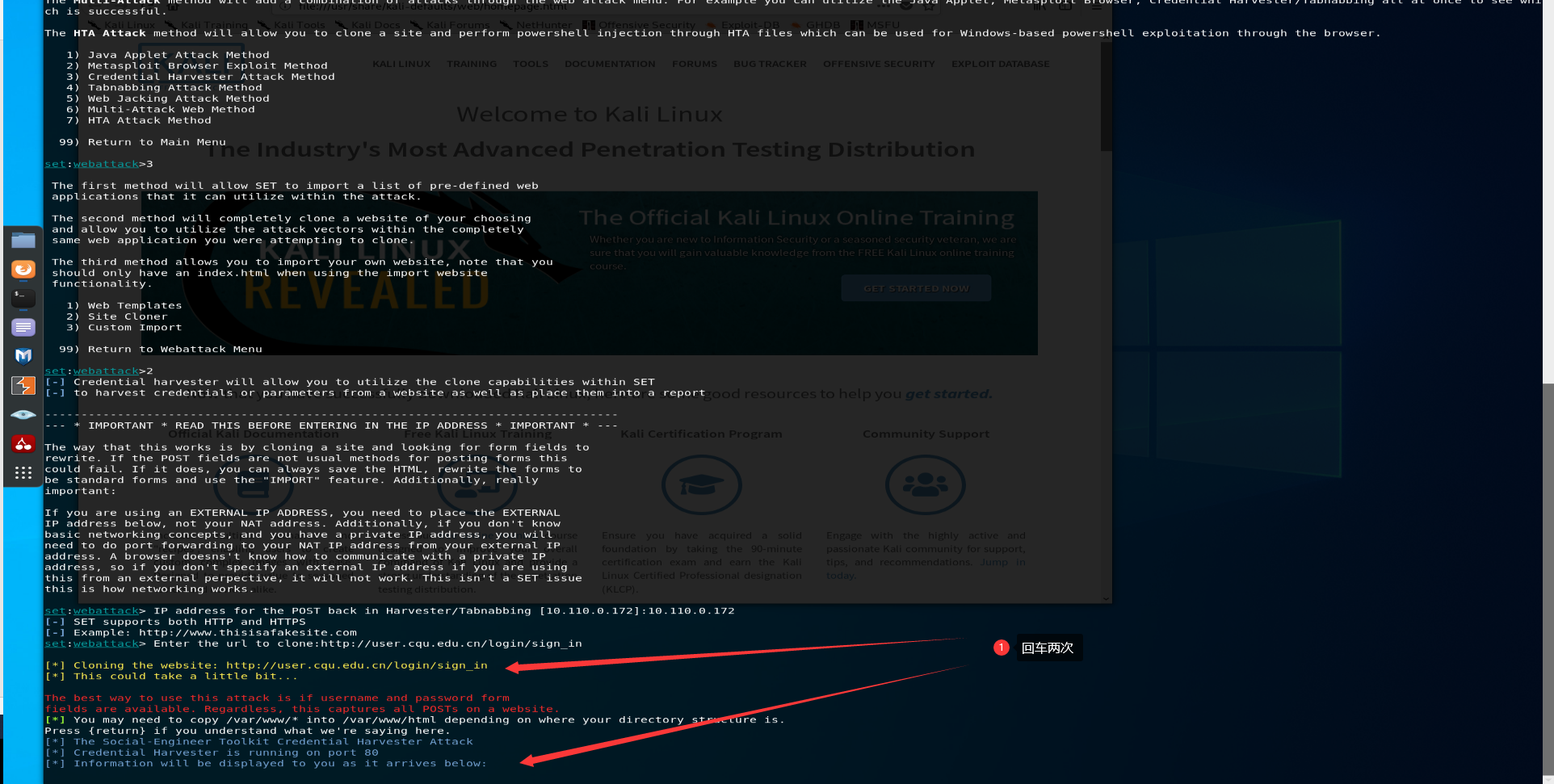Click terminal line '1) Web Templates'
1554x784 pixels.
tap(124, 306)
